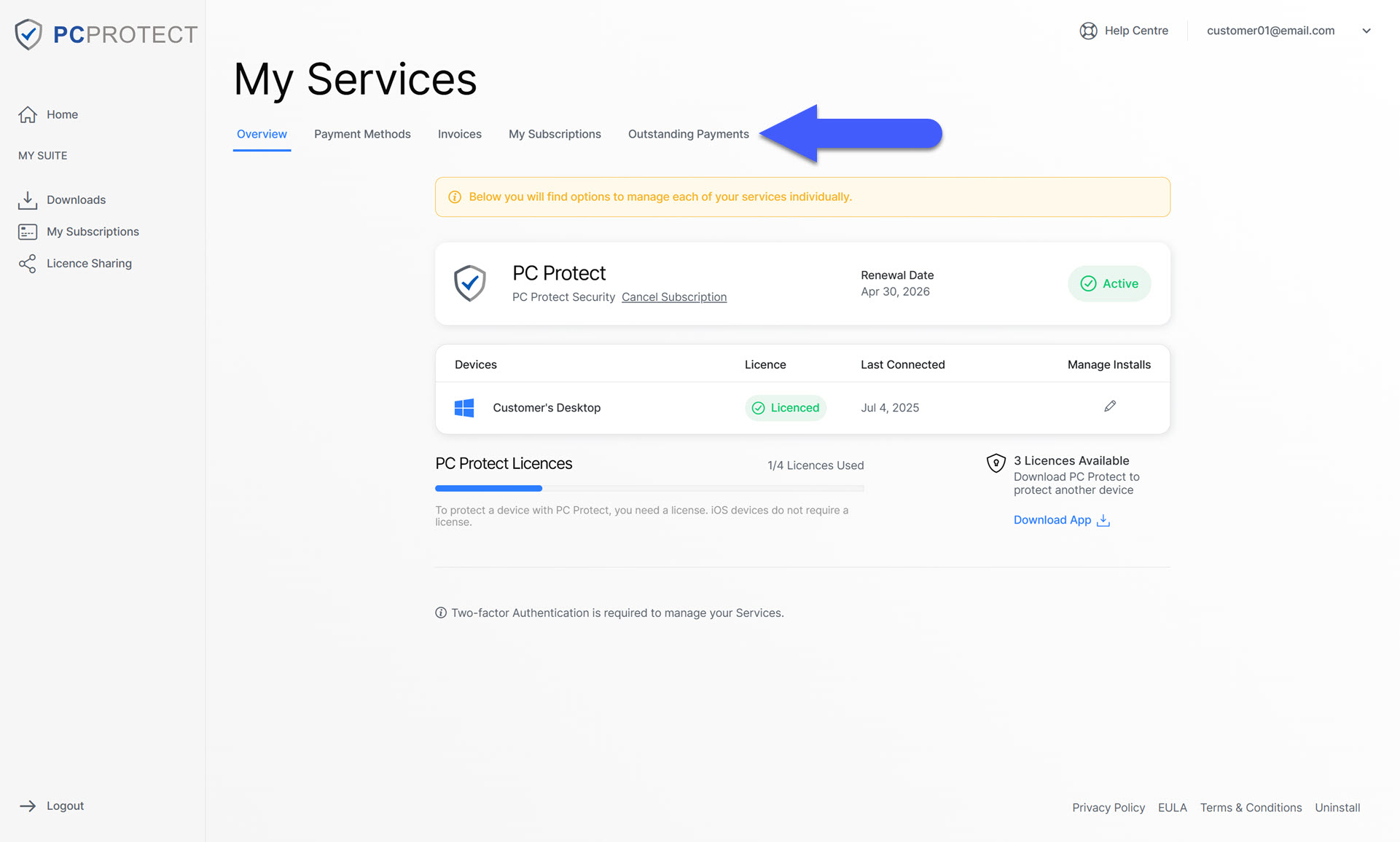The height and width of the screenshot is (842, 1400).
Task: Click the info icon in yellow banner
Action: [455, 197]
